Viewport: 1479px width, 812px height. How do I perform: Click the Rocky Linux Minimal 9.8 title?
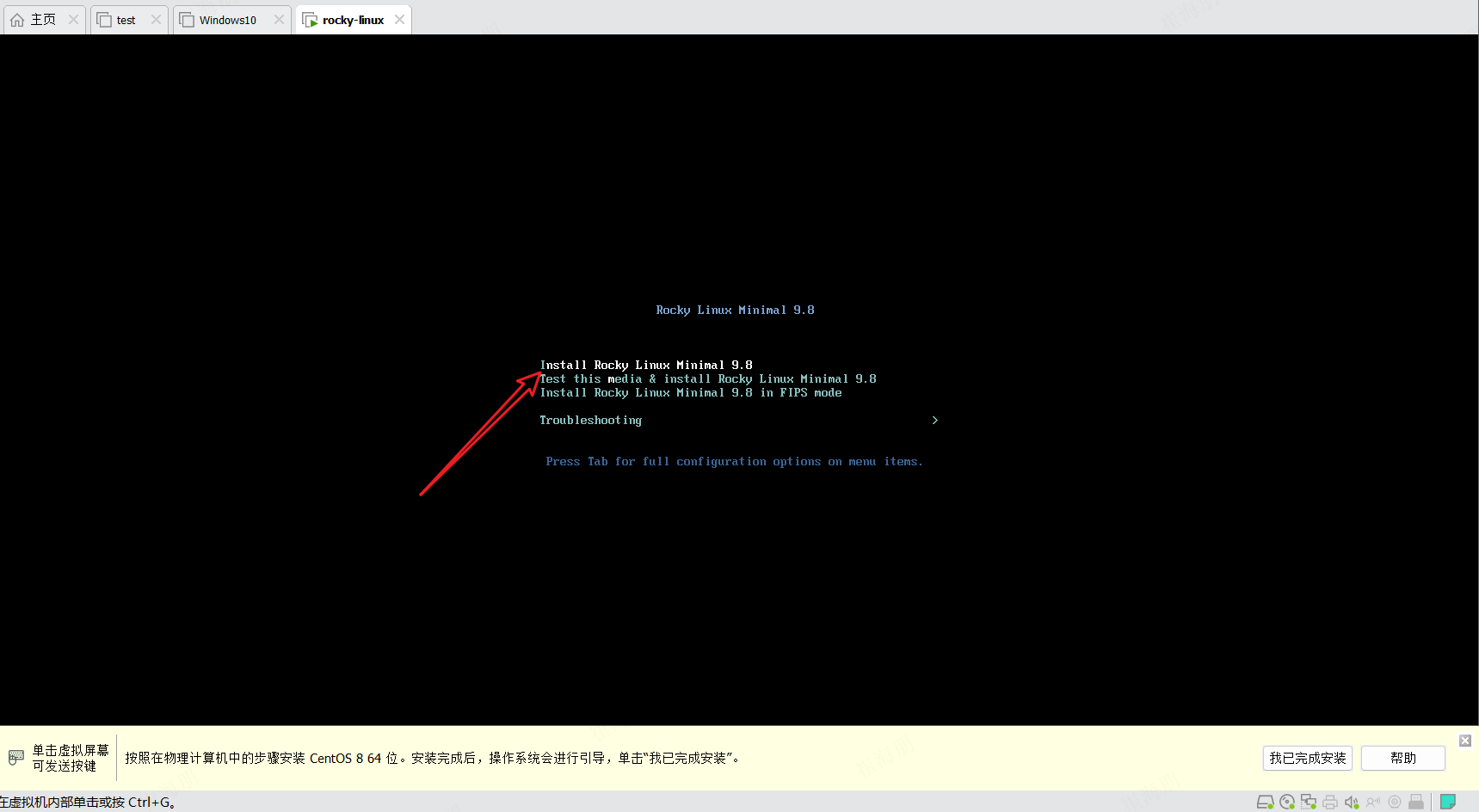pos(735,310)
